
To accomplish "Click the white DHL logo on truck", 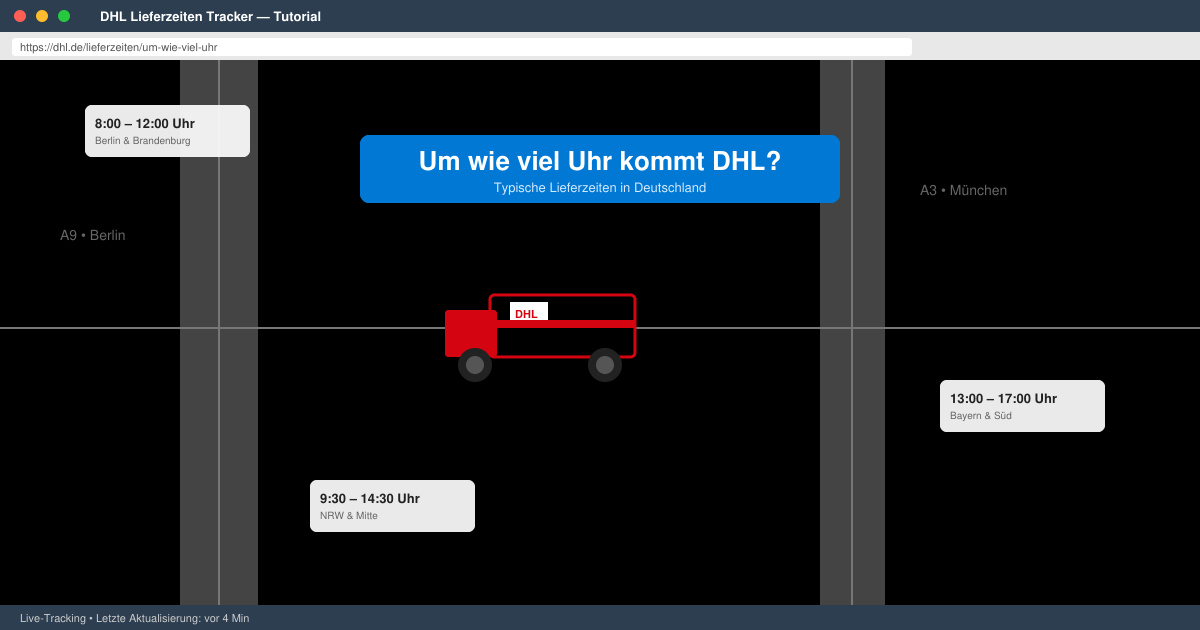I will pos(529,312).
